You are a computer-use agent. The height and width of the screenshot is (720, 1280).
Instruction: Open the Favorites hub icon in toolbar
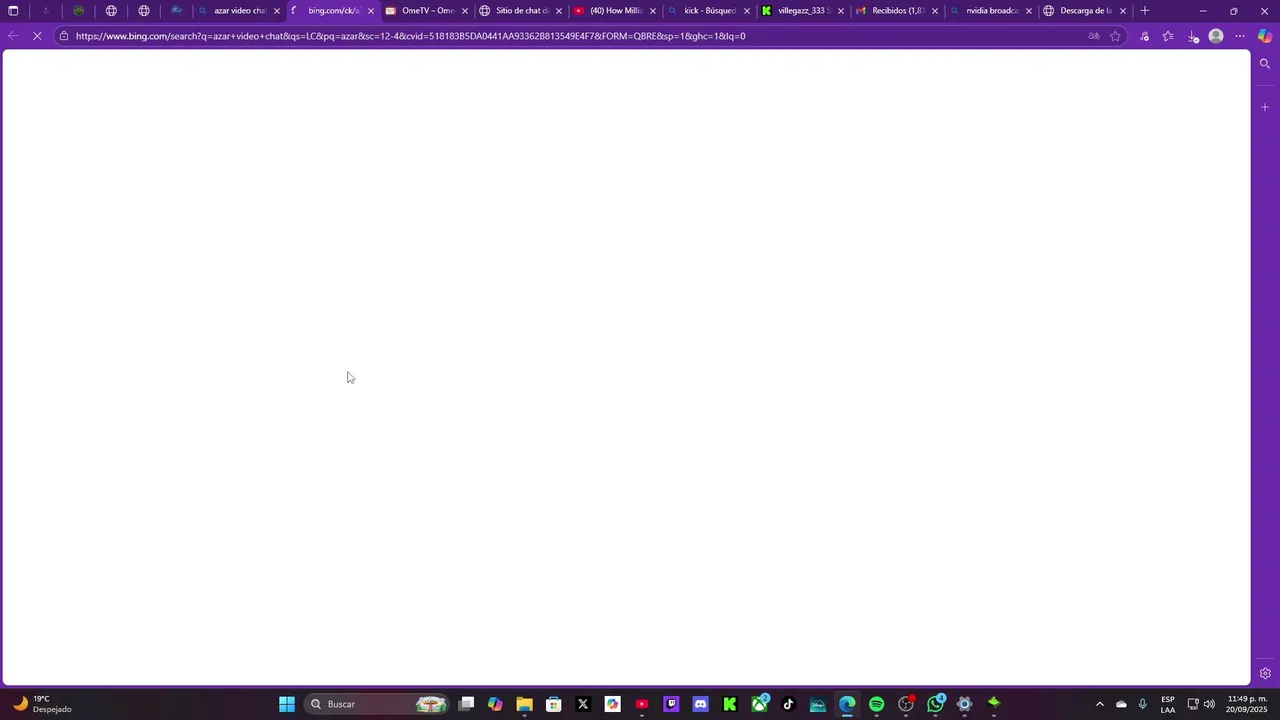(x=1168, y=36)
